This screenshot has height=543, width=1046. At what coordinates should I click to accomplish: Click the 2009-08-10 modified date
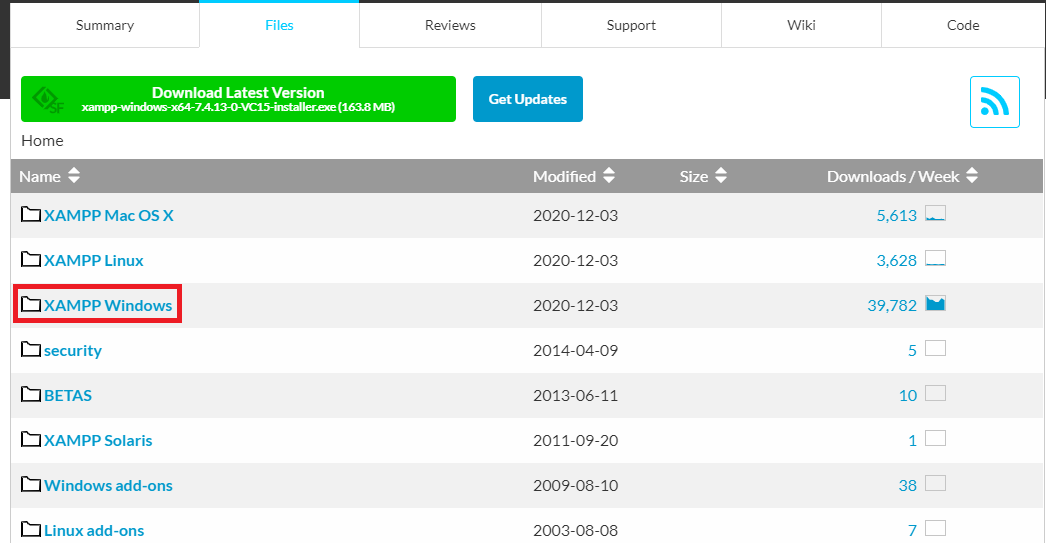click(x=576, y=486)
